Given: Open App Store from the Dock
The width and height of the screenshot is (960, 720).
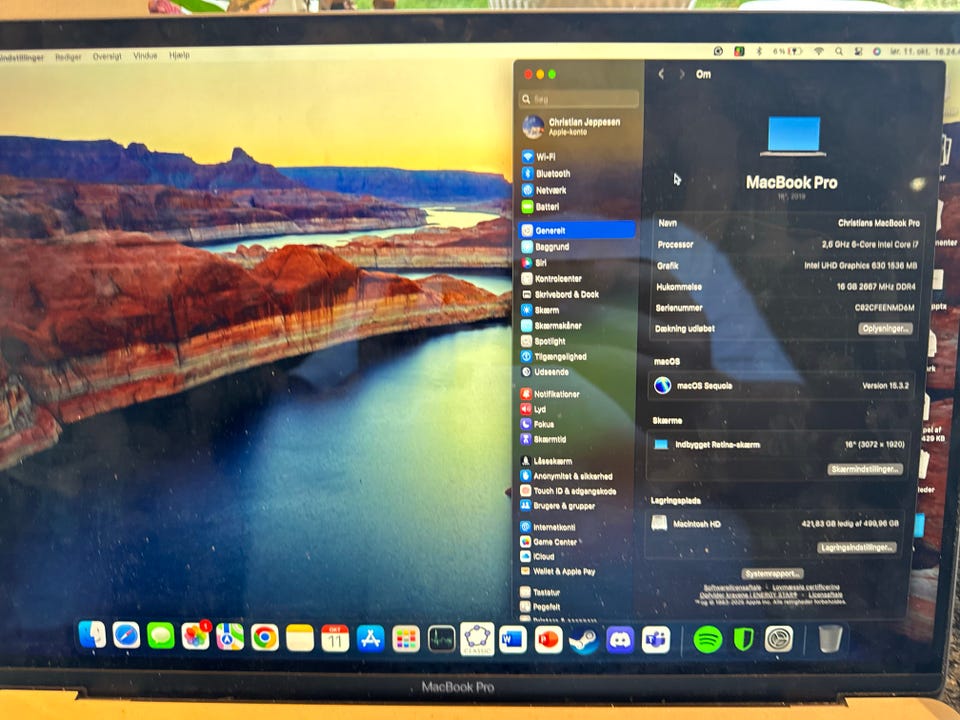Looking at the screenshot, I should click(370, 639).
